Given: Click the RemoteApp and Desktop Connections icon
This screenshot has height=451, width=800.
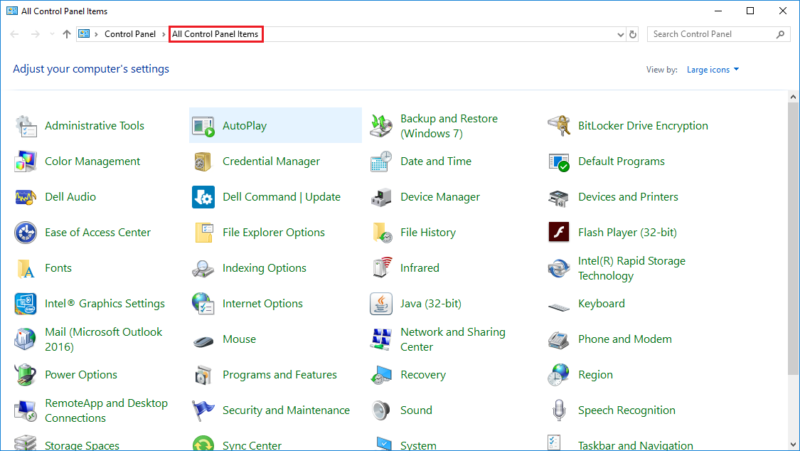Looking at the screenshot, I should tap(26, 411).
